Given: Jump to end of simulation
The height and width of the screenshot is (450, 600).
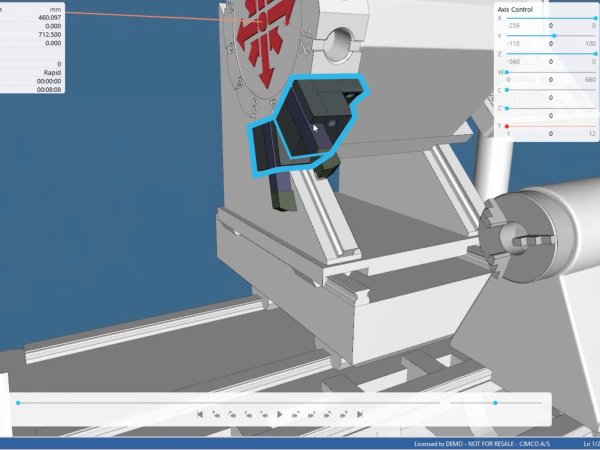Looking at the screenshot, I should [x=360, y=414].
